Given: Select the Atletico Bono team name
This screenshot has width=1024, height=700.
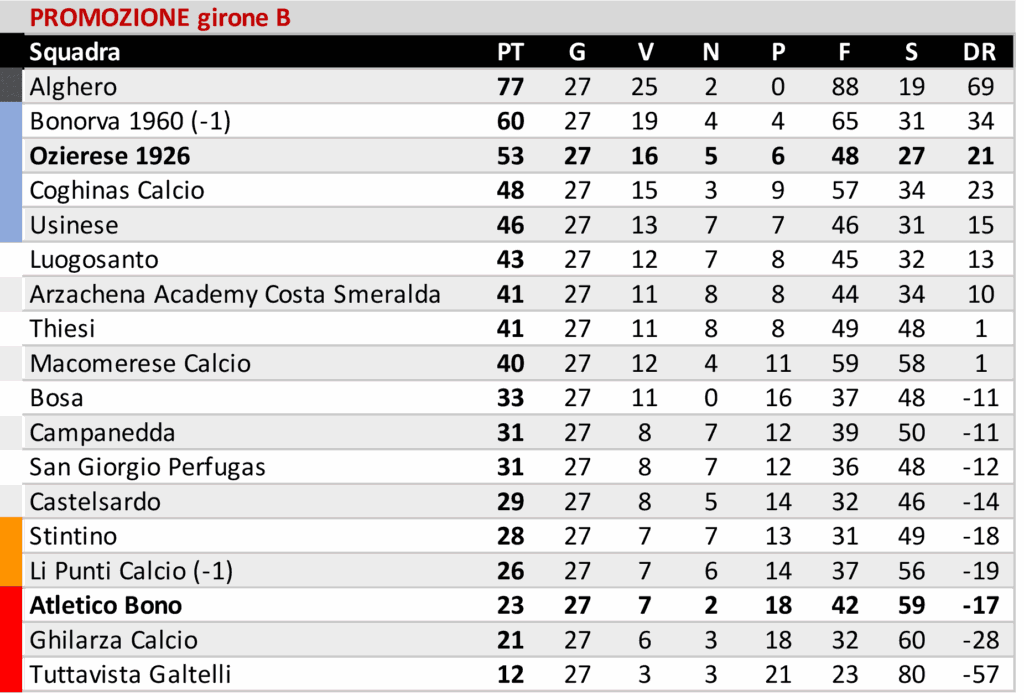Looking at the screenshot, I should [x=106, y=605].
